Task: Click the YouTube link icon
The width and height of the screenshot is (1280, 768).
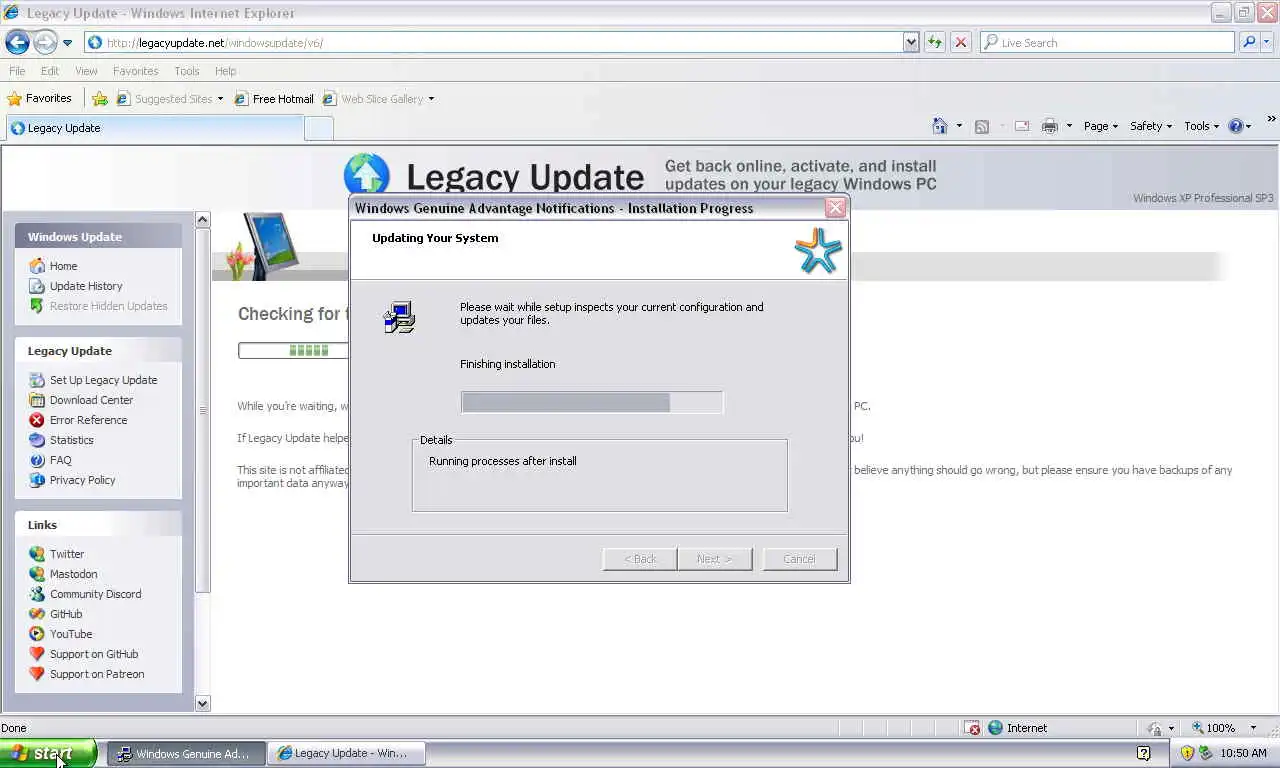Action: (x=37, y=634)
